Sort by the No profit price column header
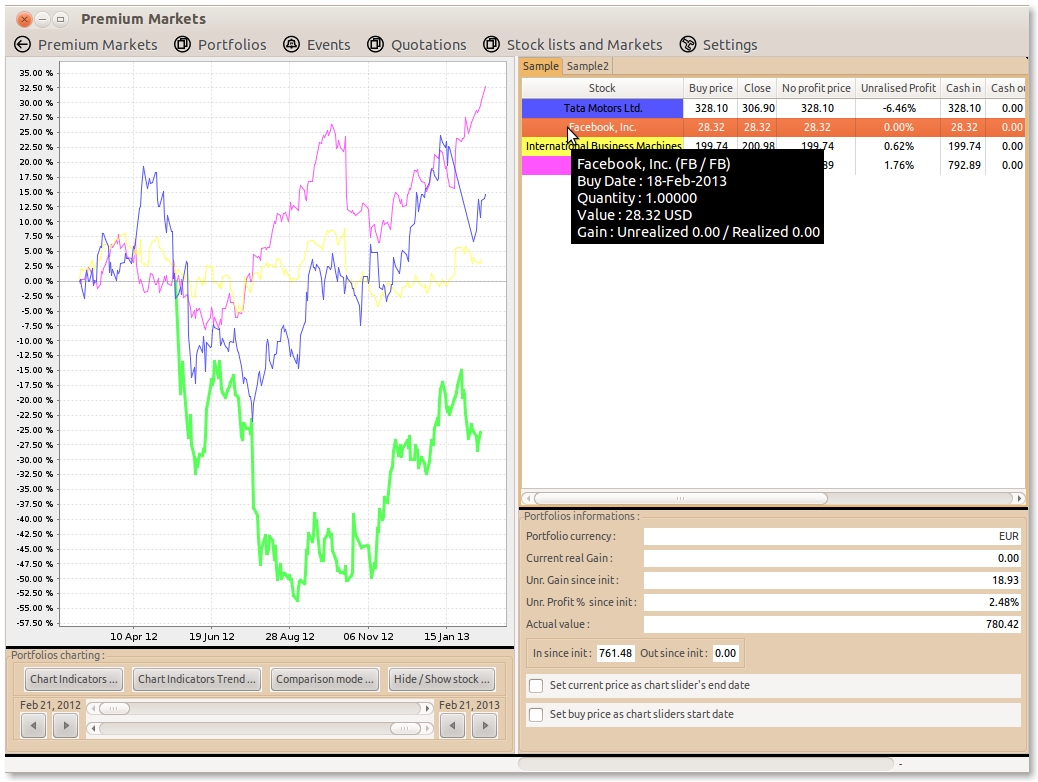This screenshot has height=782, width=1038. (816, 88)
